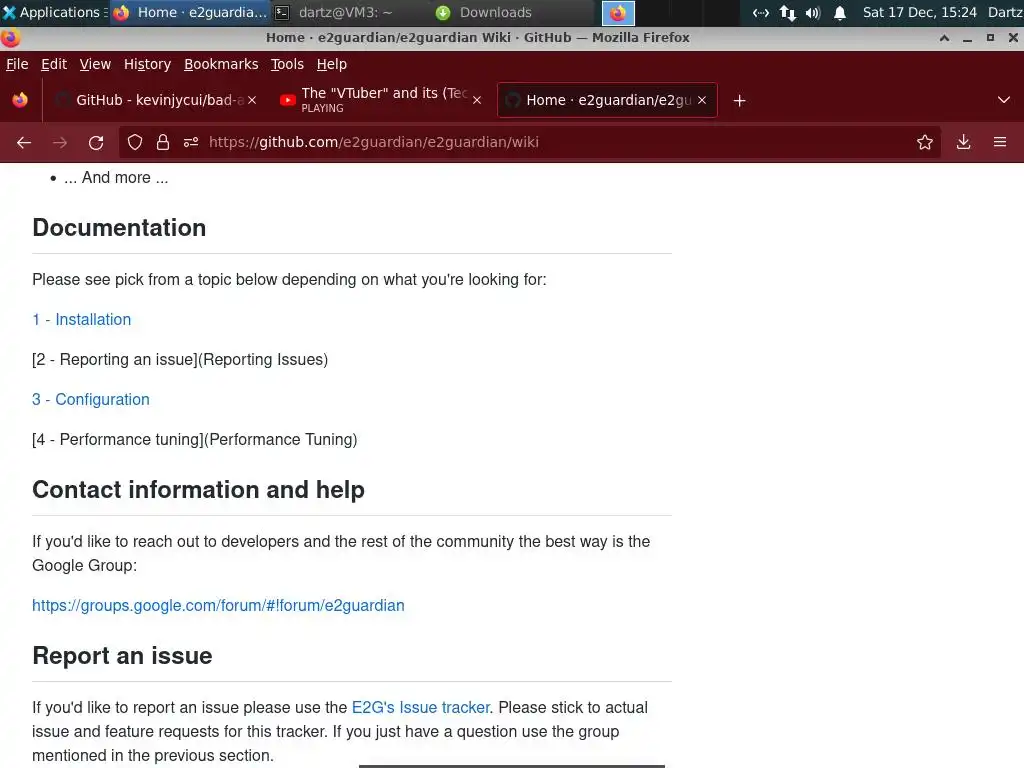Follow the Google Groups e2guardian forum link
1024x768 pixels.
coord(218,605)
